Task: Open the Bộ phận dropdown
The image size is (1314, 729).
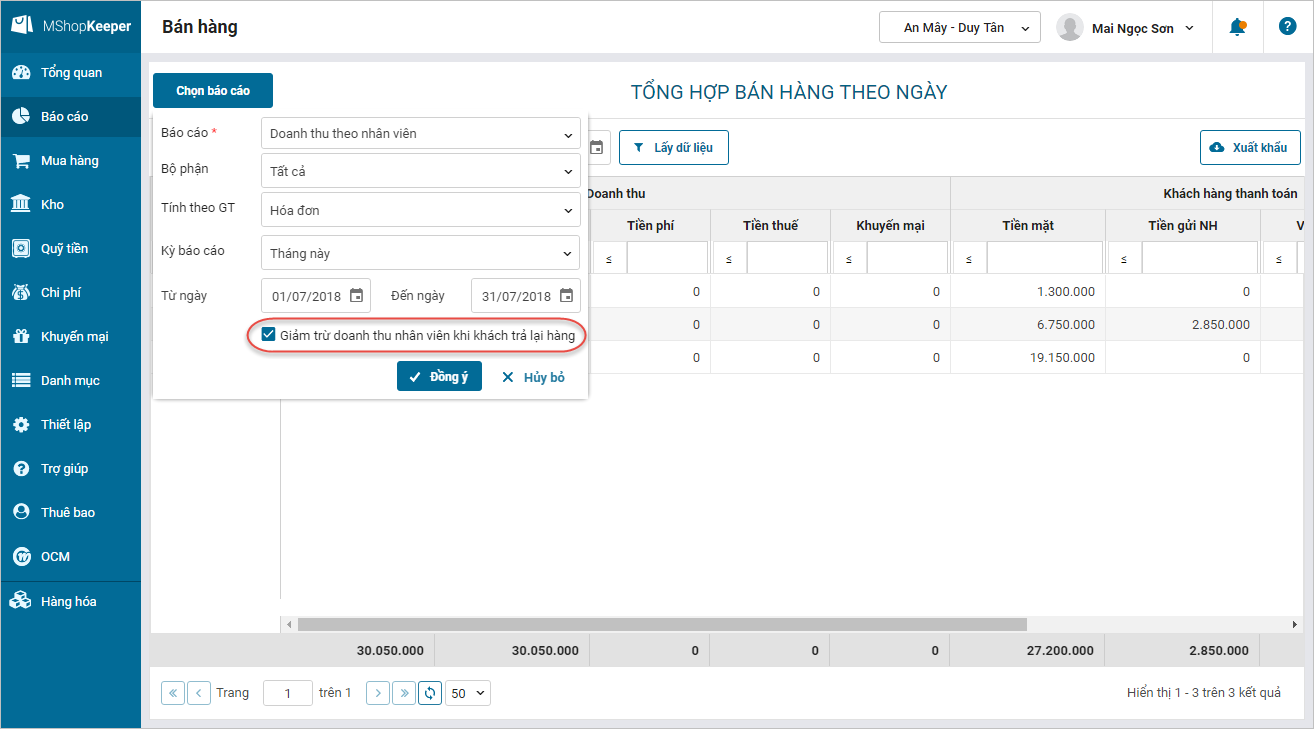Action: point(420,171)
